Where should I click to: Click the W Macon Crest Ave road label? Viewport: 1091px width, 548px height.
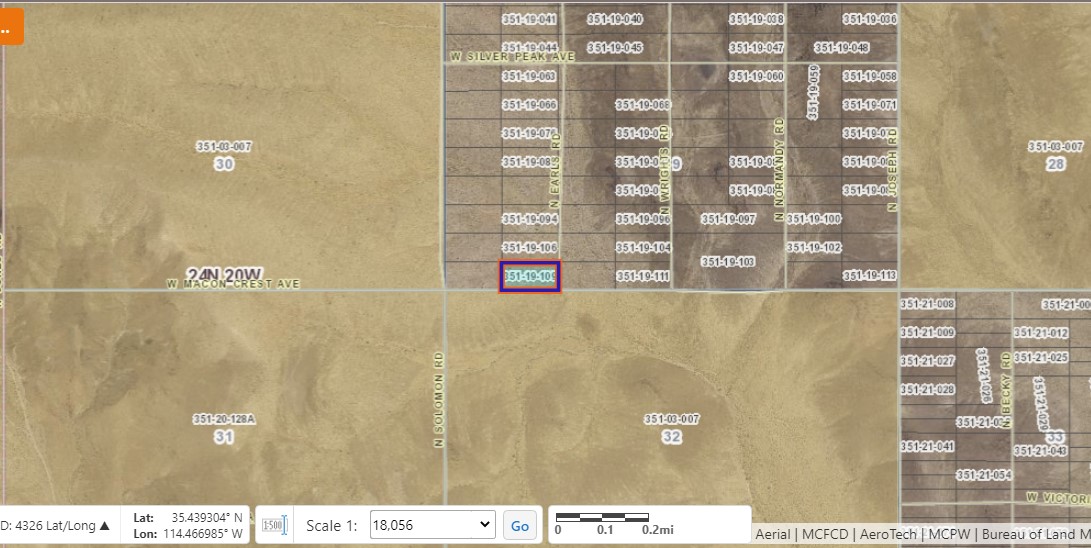233,284
